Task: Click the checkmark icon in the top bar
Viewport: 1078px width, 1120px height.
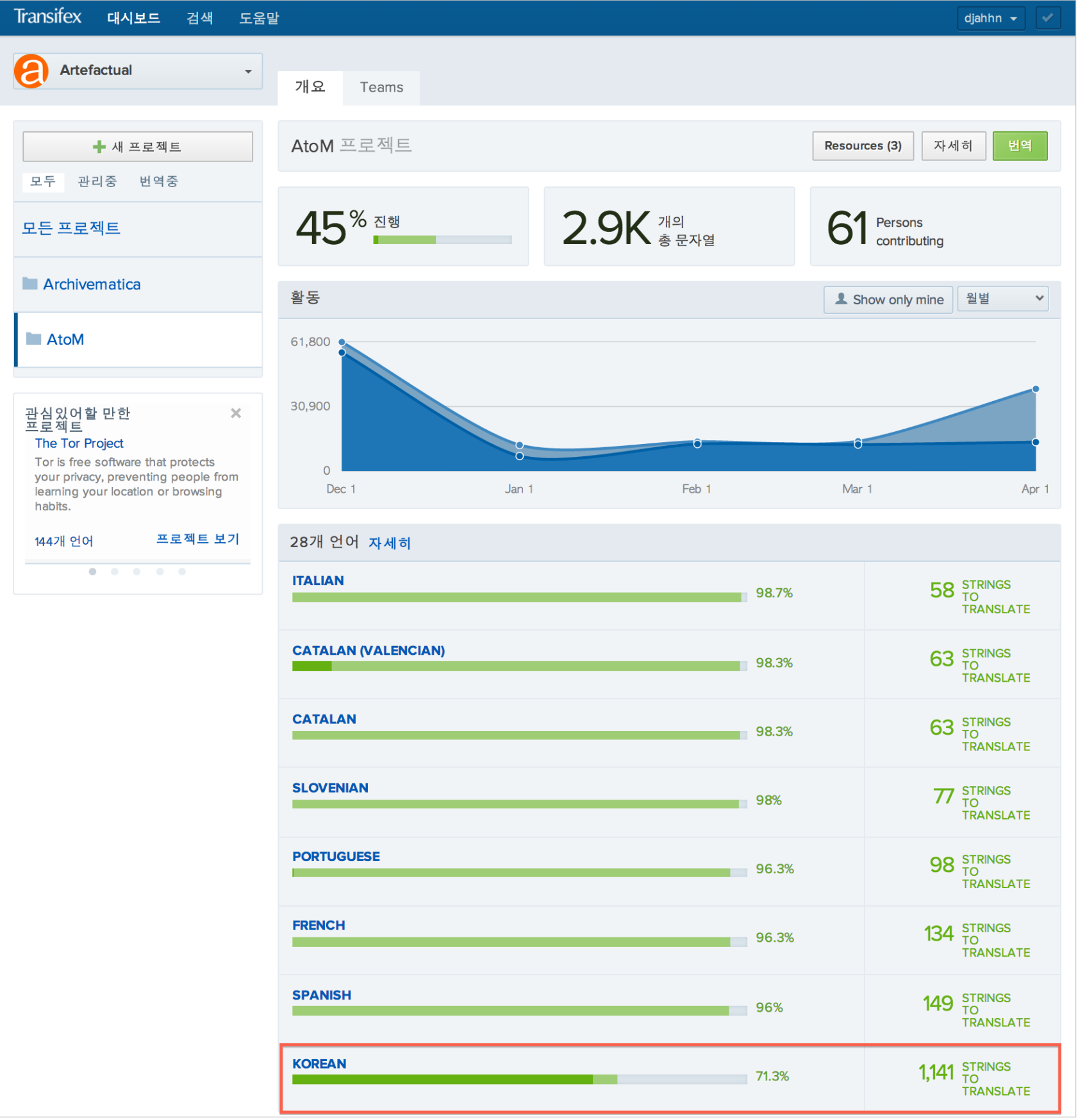Action: 1048,17
